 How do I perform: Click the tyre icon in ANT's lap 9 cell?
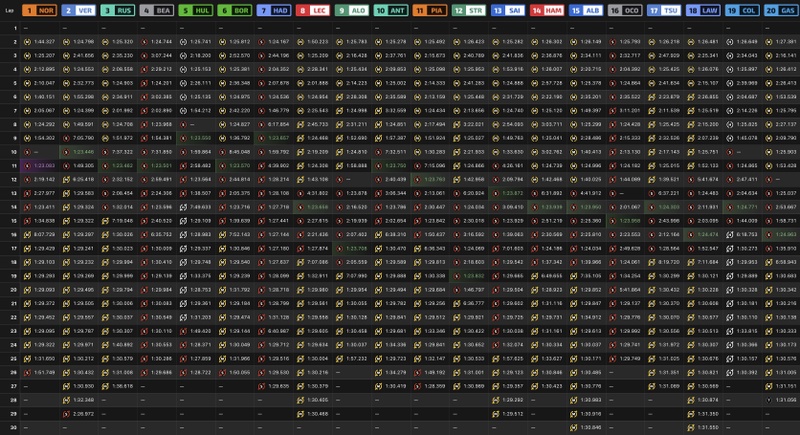pos(379,138)
